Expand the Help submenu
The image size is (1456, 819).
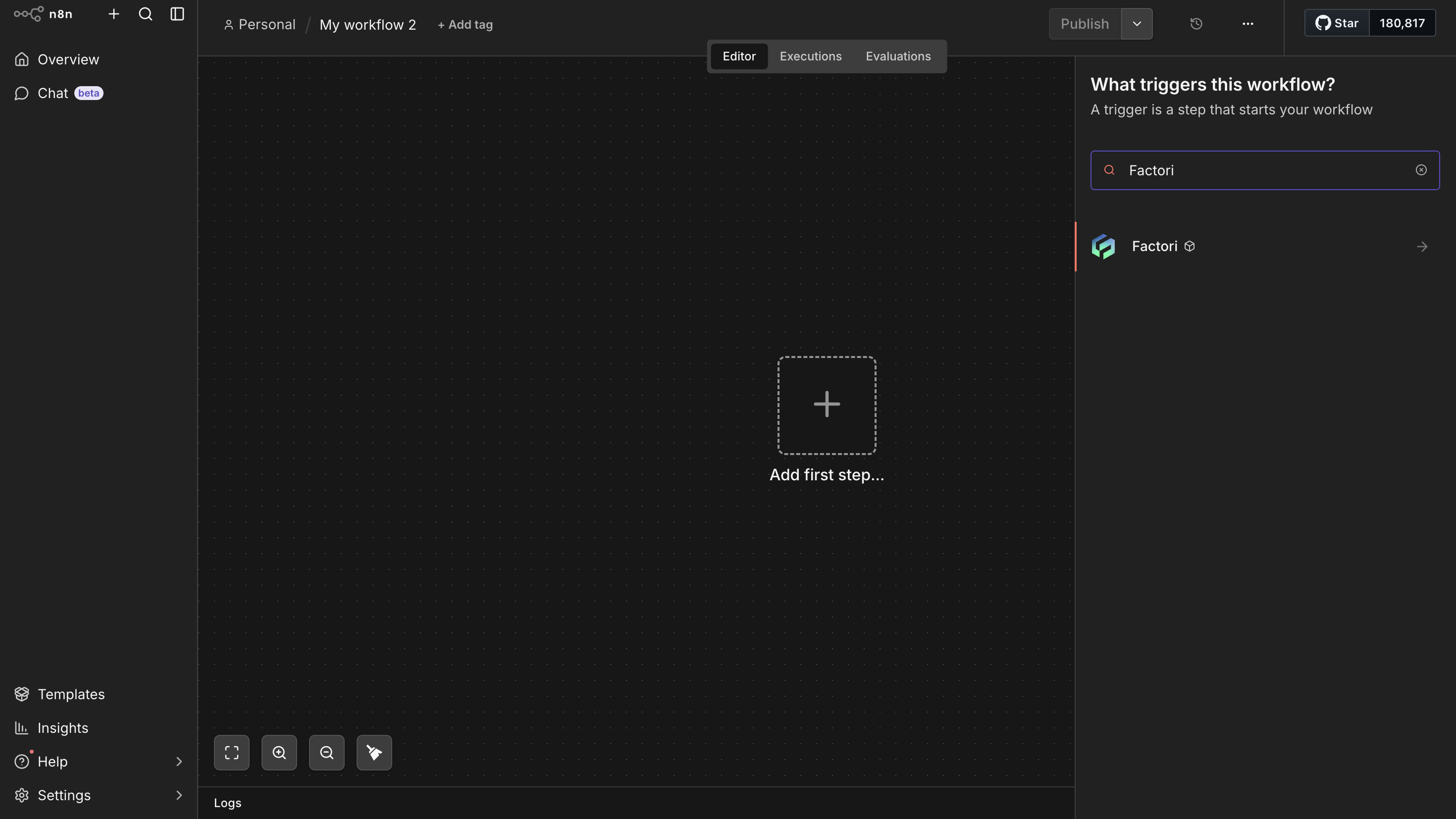[179, 762]
